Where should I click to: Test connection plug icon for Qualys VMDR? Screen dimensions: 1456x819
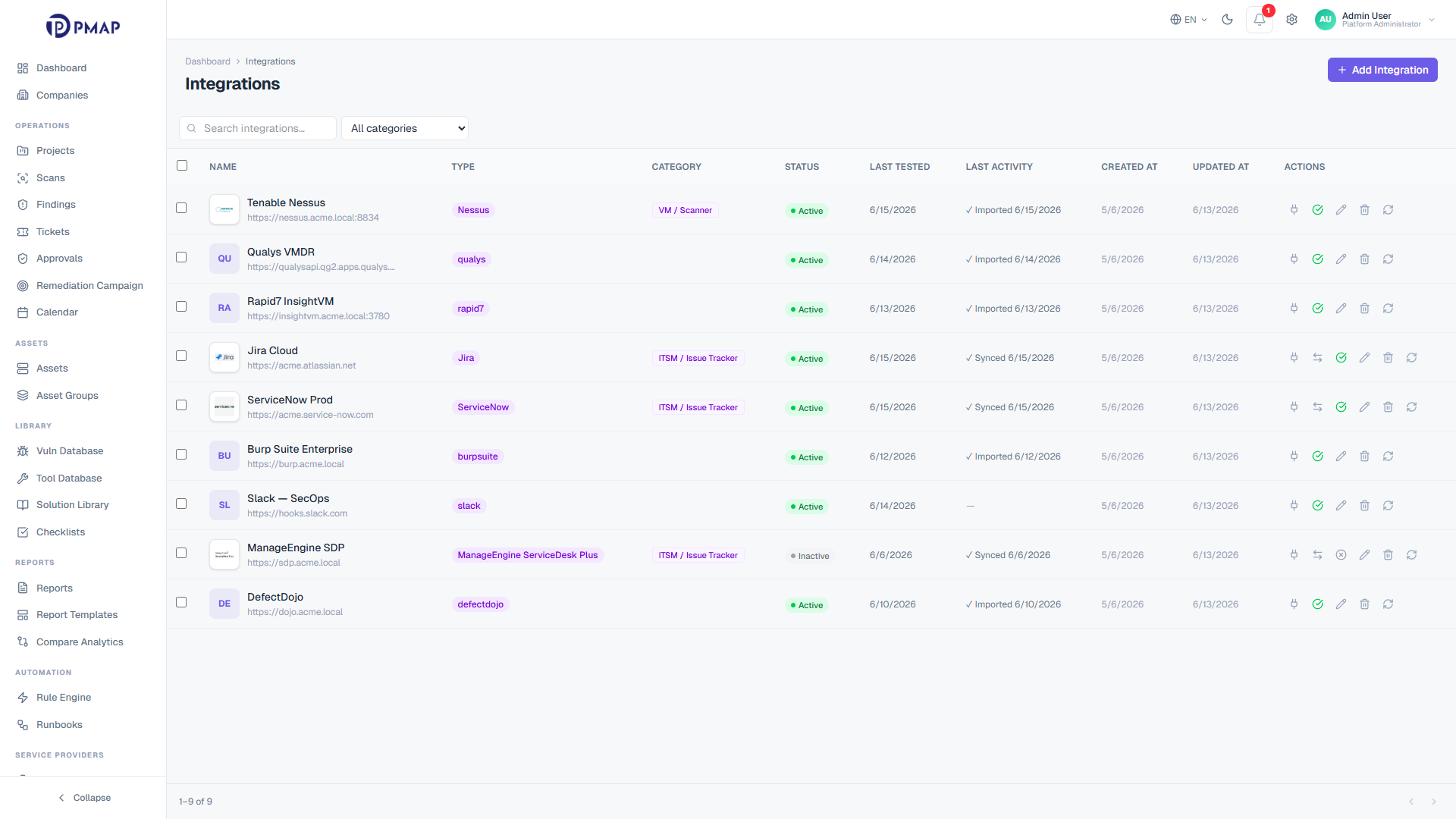click(x=1294, y=259)
